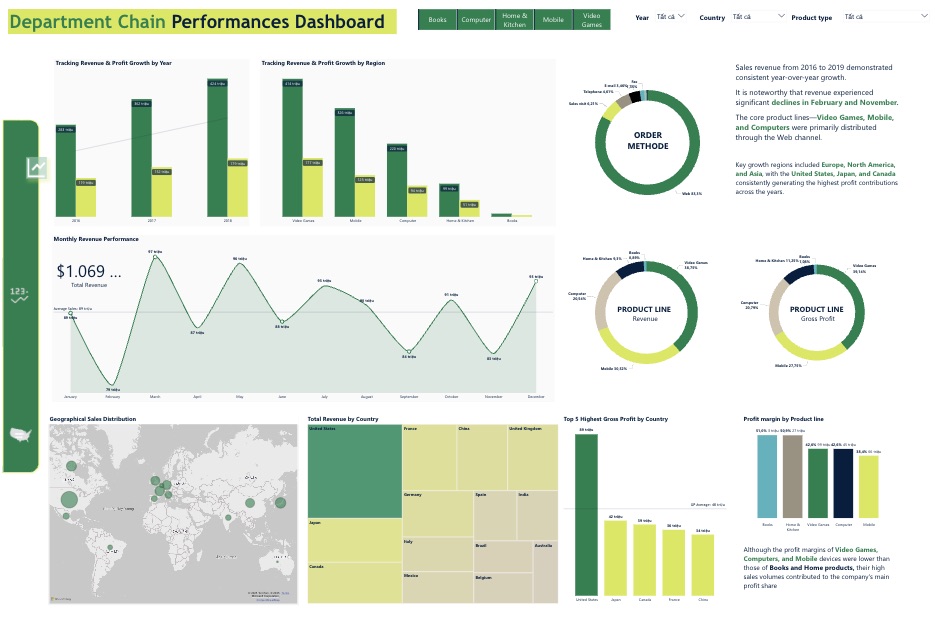
Task: Toggle the Mobile product filter
Action: click(553, 20)
